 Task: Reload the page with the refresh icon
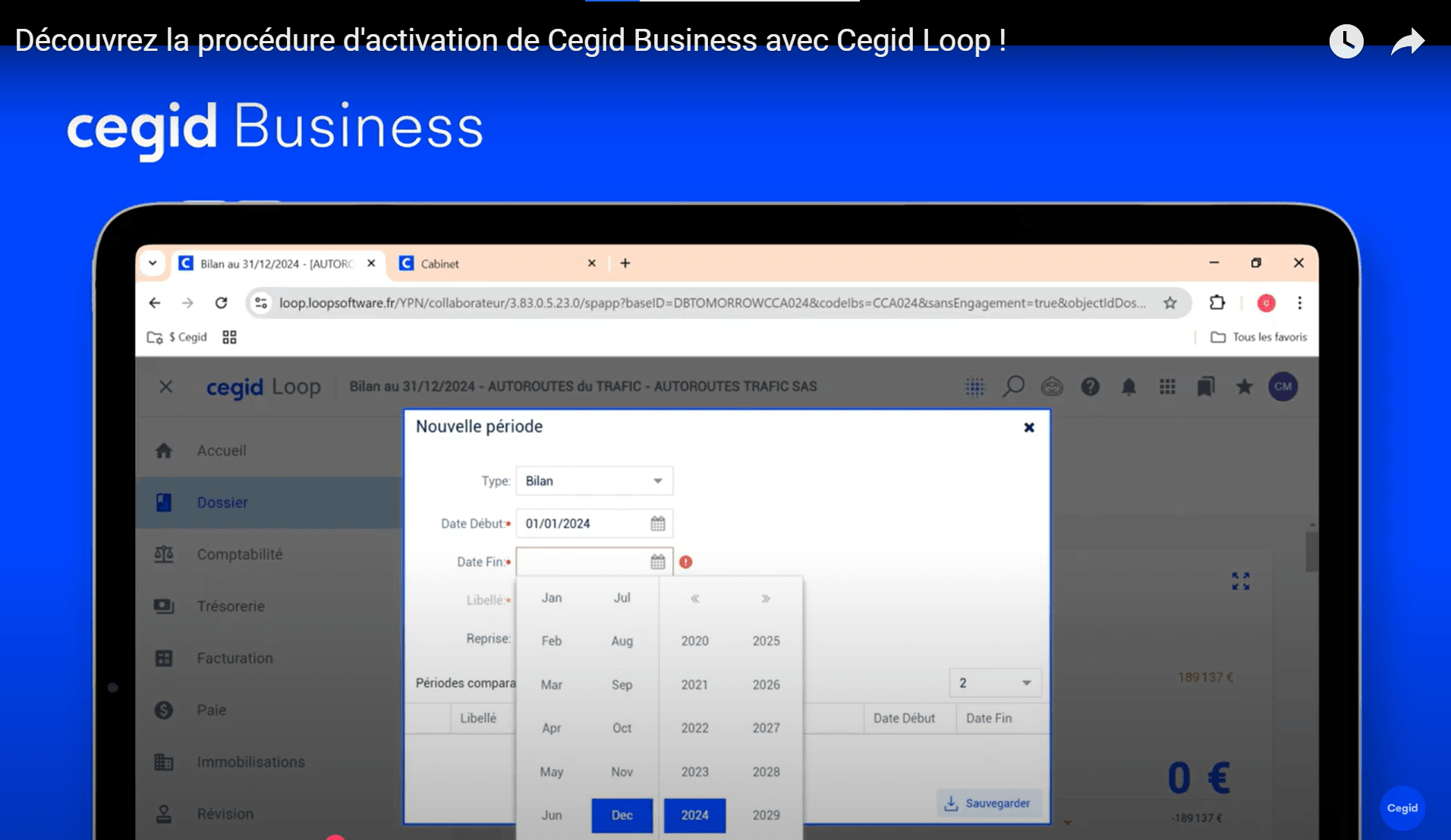pyautogui.click(x=221, y=303)
